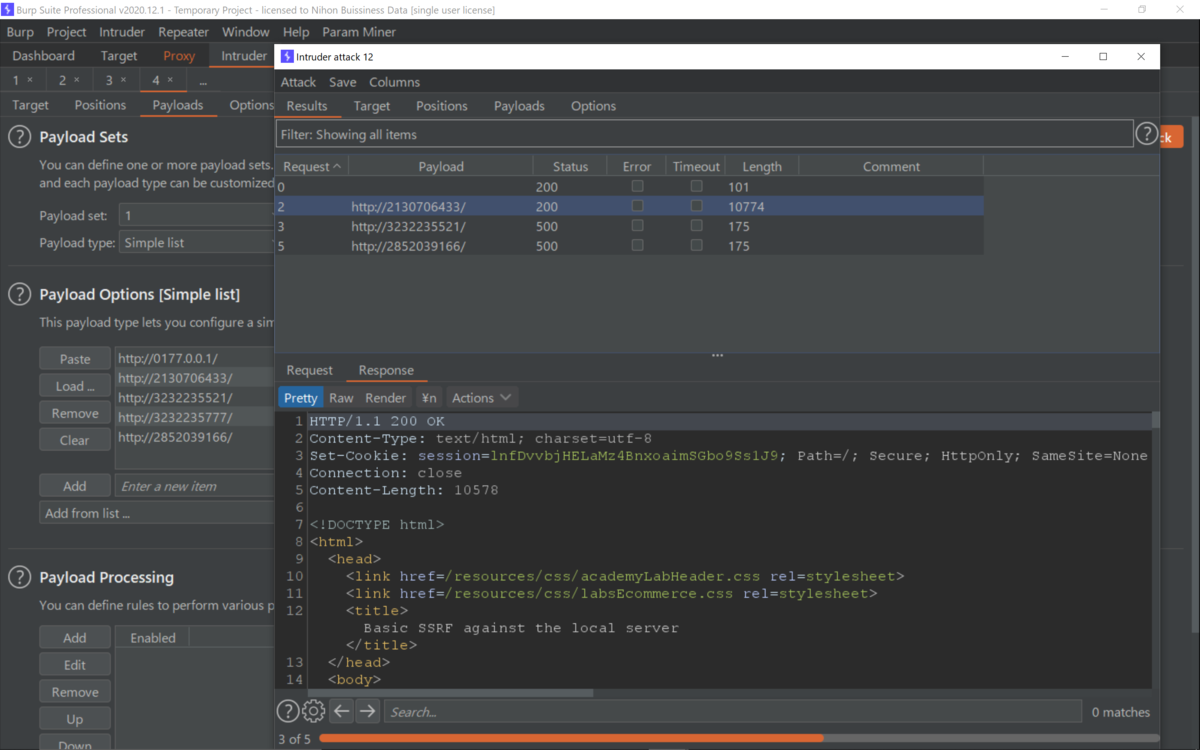
Task: Toggle Timeout checkbox for payload 3232235521
Action: (696, 226)
